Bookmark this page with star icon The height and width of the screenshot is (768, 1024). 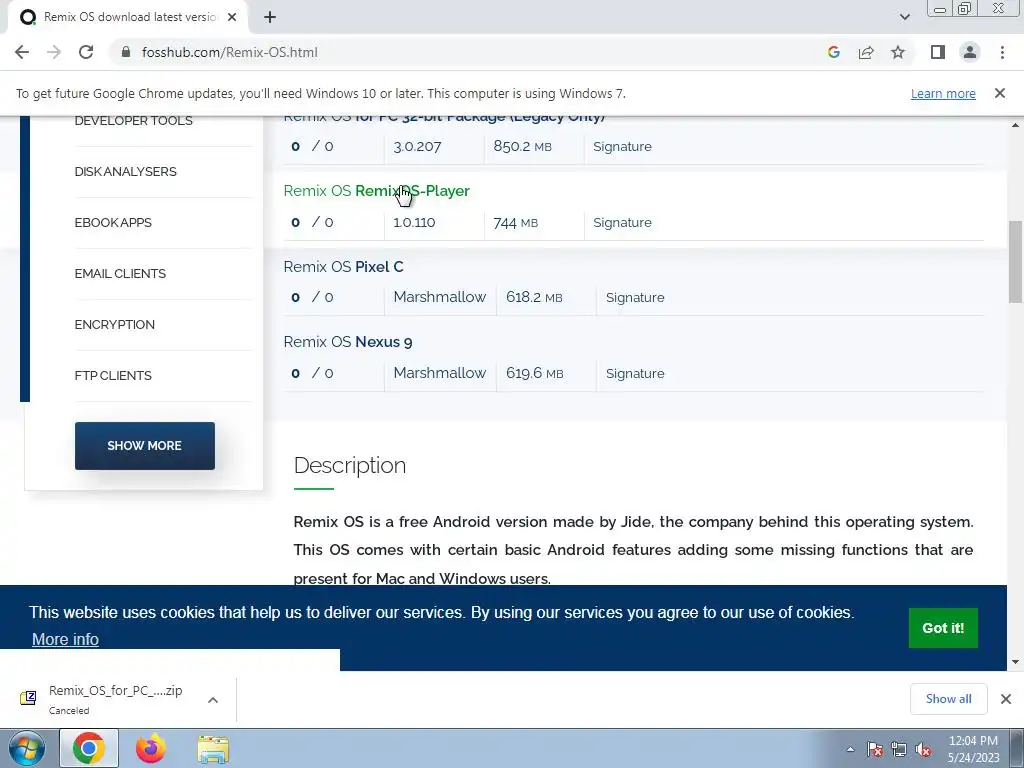[898, 52]
